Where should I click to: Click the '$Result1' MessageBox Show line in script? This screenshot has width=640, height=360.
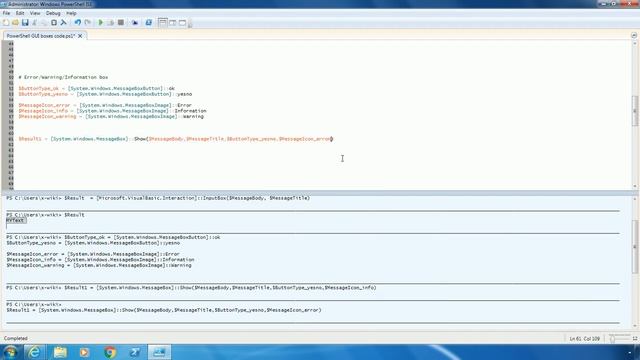pos(176,139)
